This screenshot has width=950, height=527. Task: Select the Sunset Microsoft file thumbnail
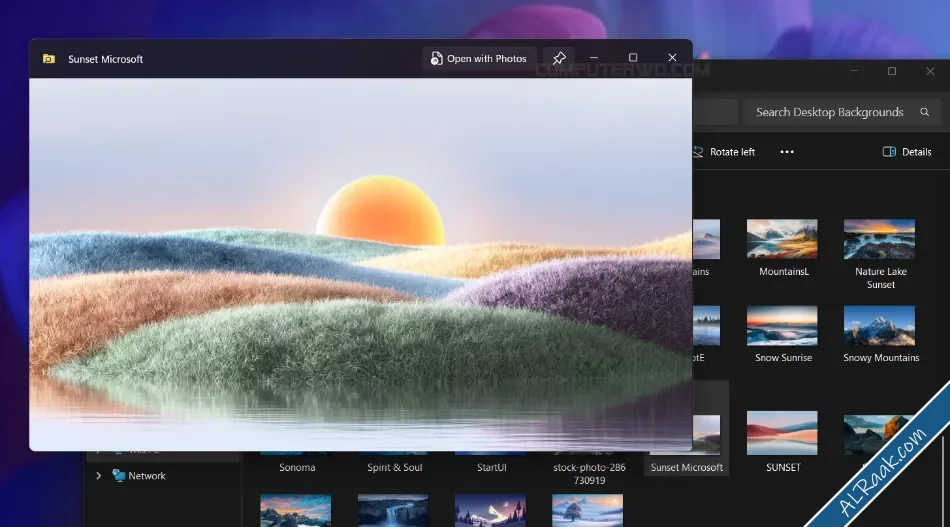[x=706, y=434]
